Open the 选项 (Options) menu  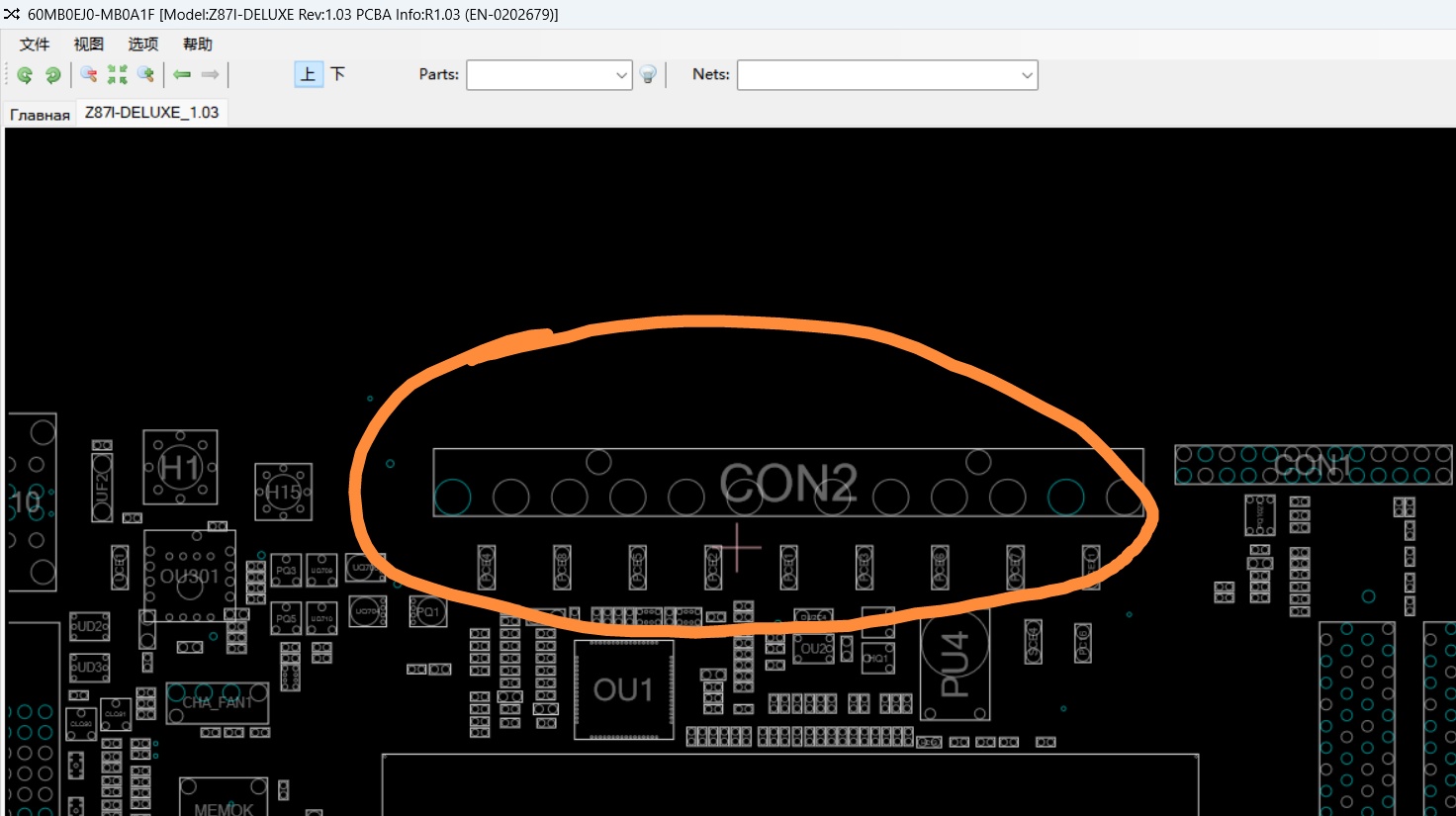(142, 45)
